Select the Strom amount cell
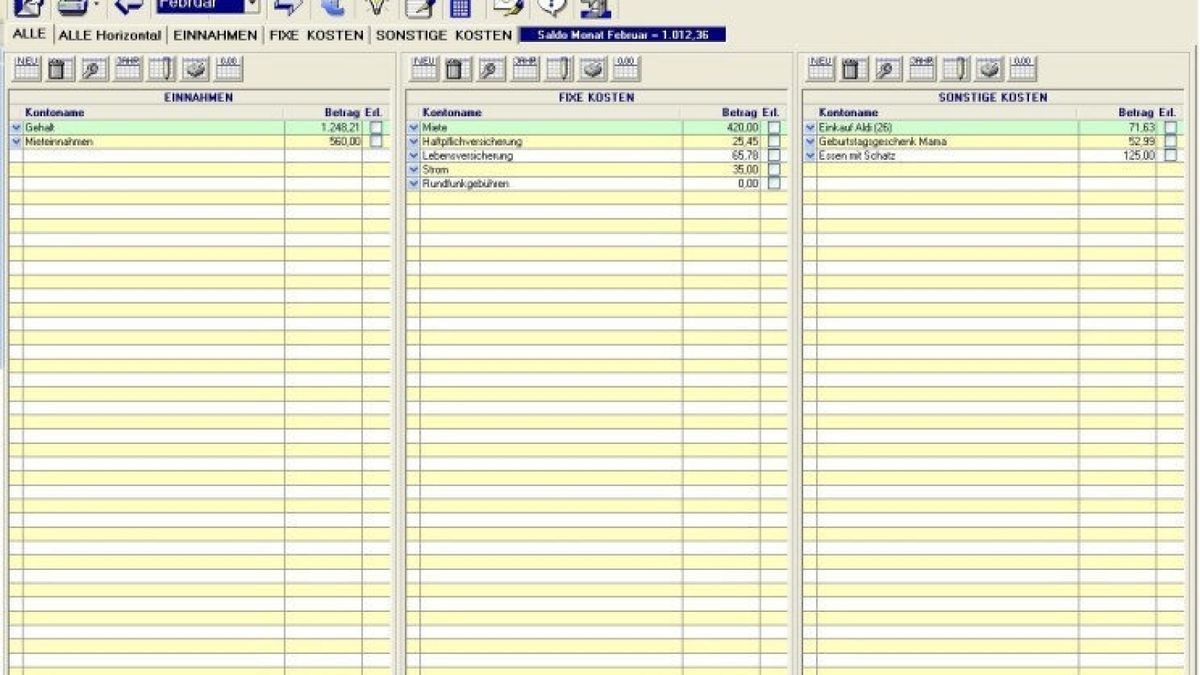The image size is (1200, 675). click(722, 170)
